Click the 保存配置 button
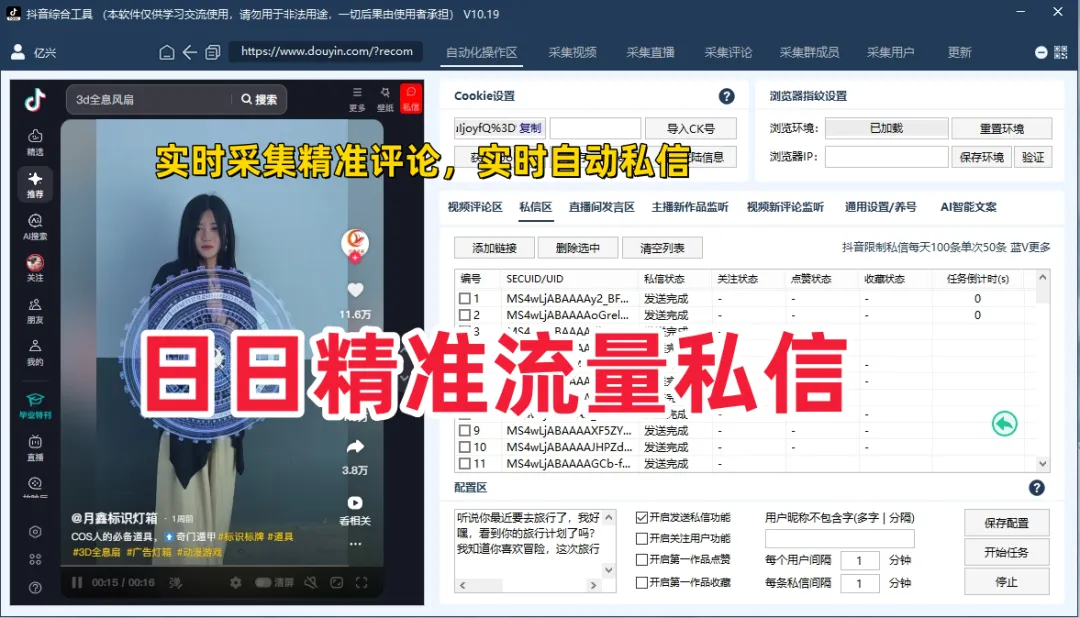Viewport: 1080px width, 618px height. coord(1005,523)
